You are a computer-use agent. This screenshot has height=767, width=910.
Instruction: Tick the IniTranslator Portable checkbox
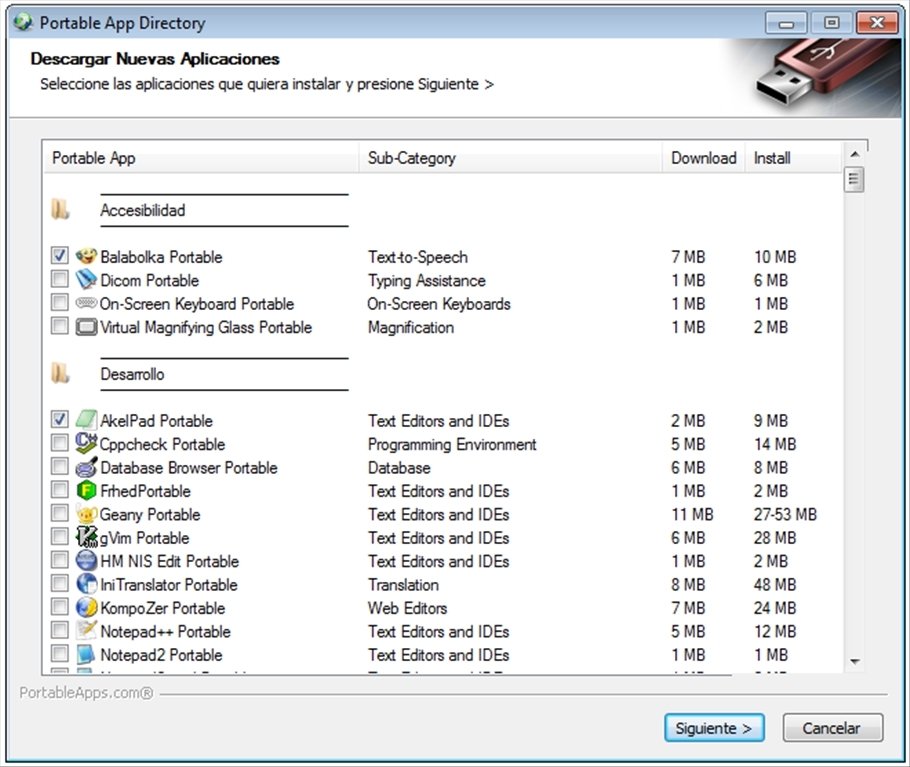(x=59, y=583)
